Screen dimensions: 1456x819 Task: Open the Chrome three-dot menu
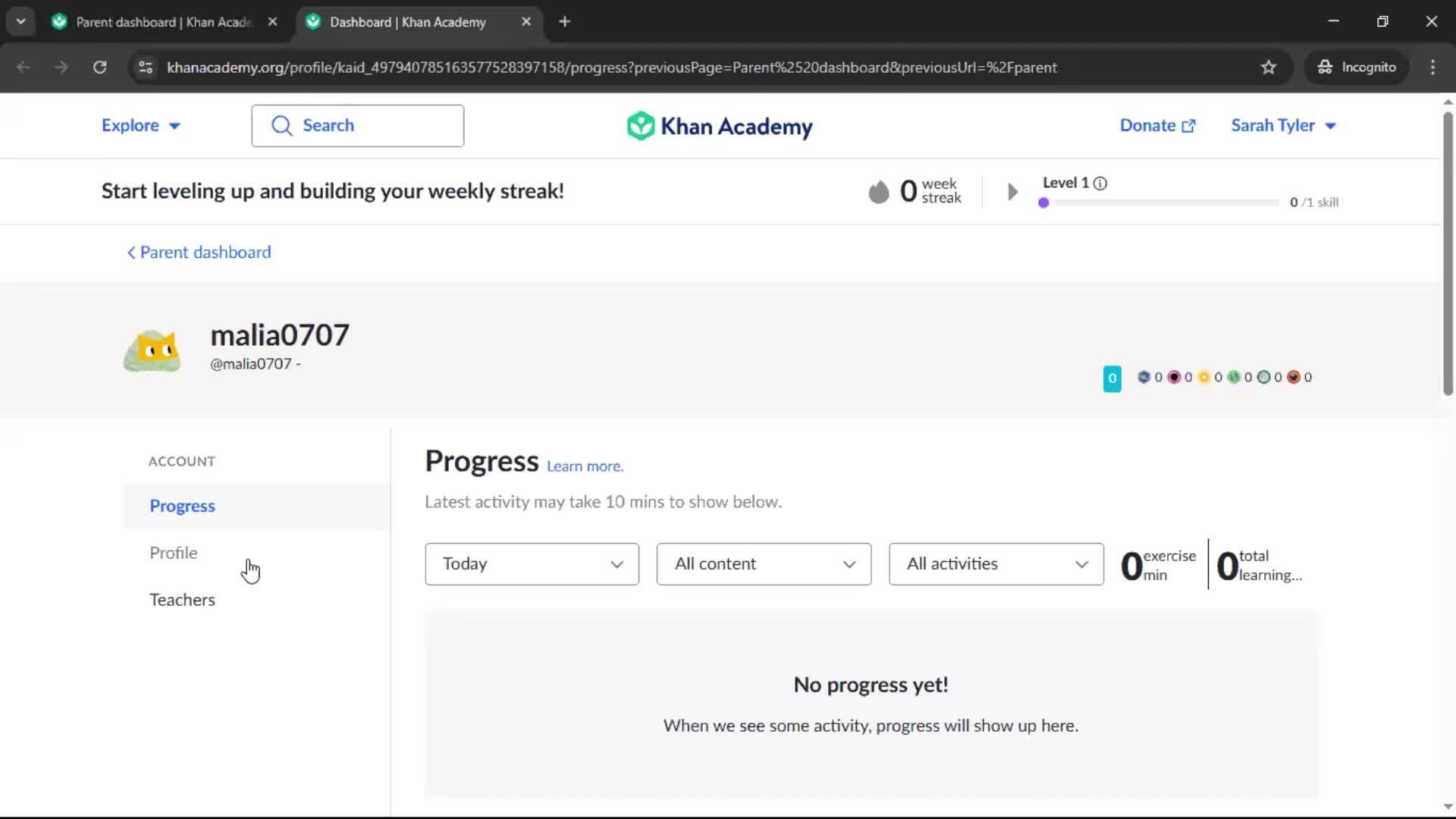tap(1432, 67)
